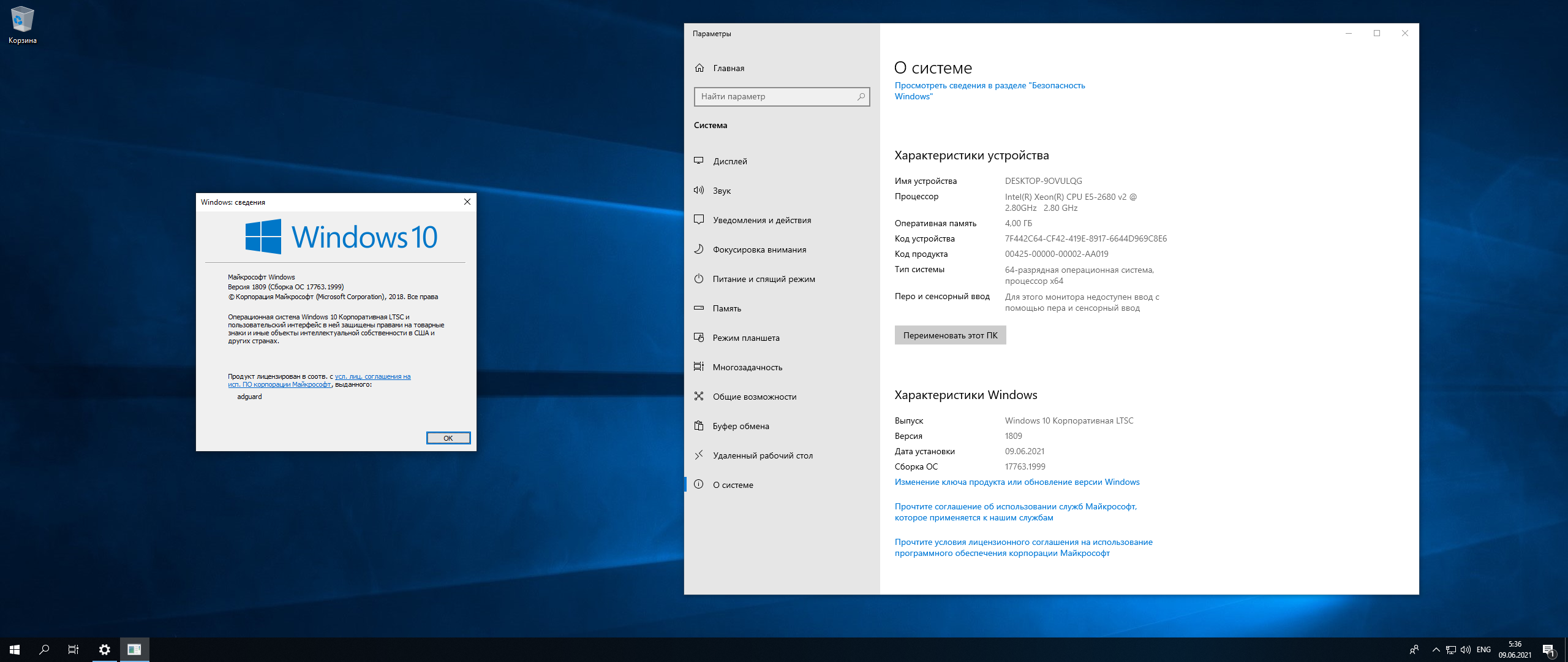Click the volume icon in system tray
This screenshot has width=1568, height=662.
[x=1466, y=650]
